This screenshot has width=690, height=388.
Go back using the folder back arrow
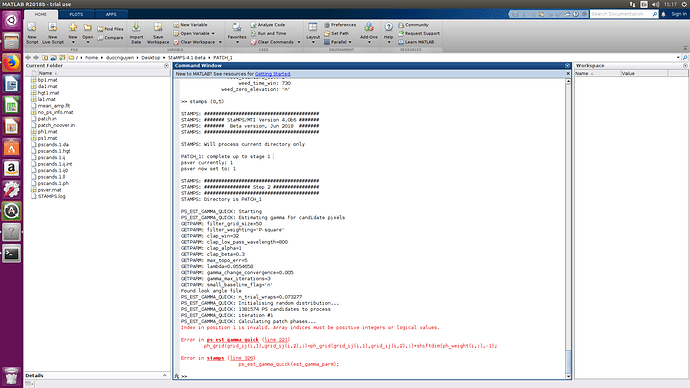(28, 58)
